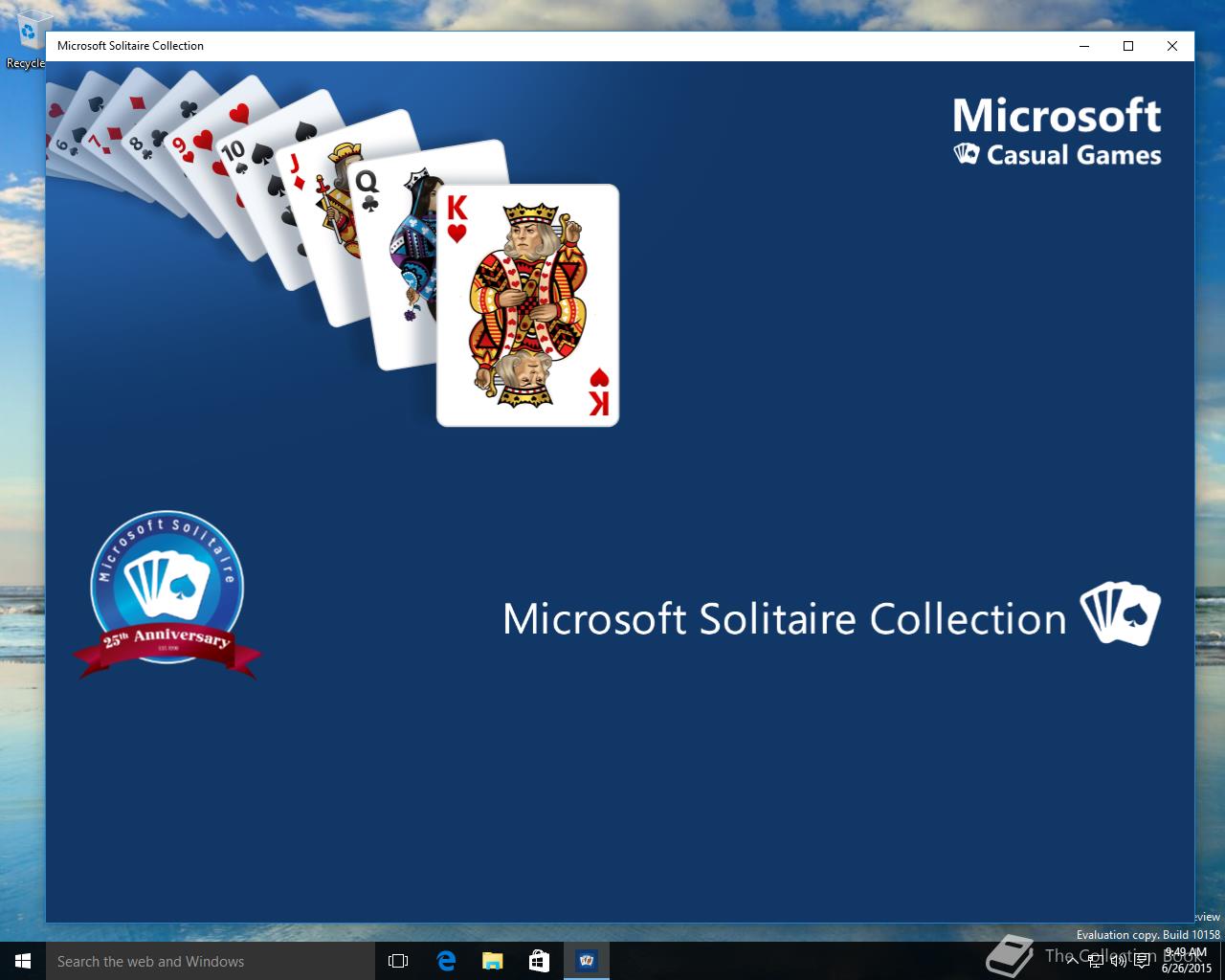Open the Action Center notifications icon
Screen dimensions: 1225x980
tap(1142, 961)
